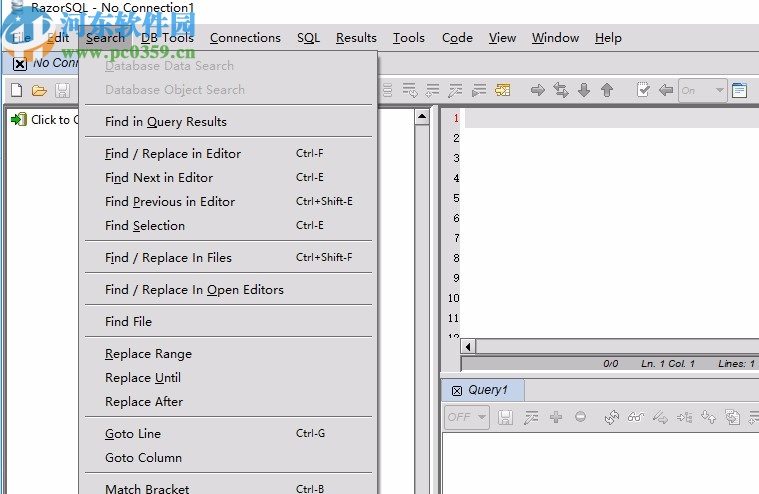Click the connect icon beside Click to Connect

(19, 120)
